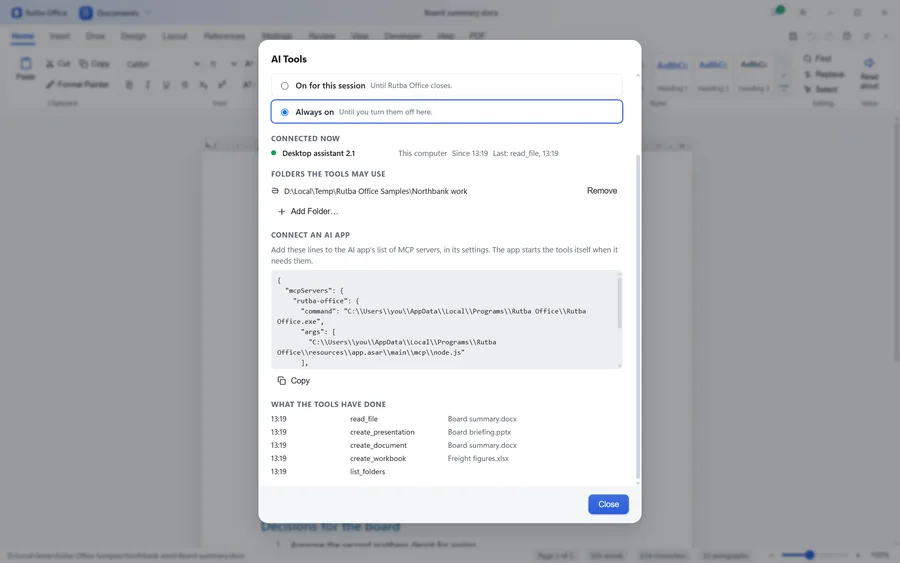Toggle underline formatting in the ribbon
The height and width of the screenshot is (563, 900).
tap(166, 85)
